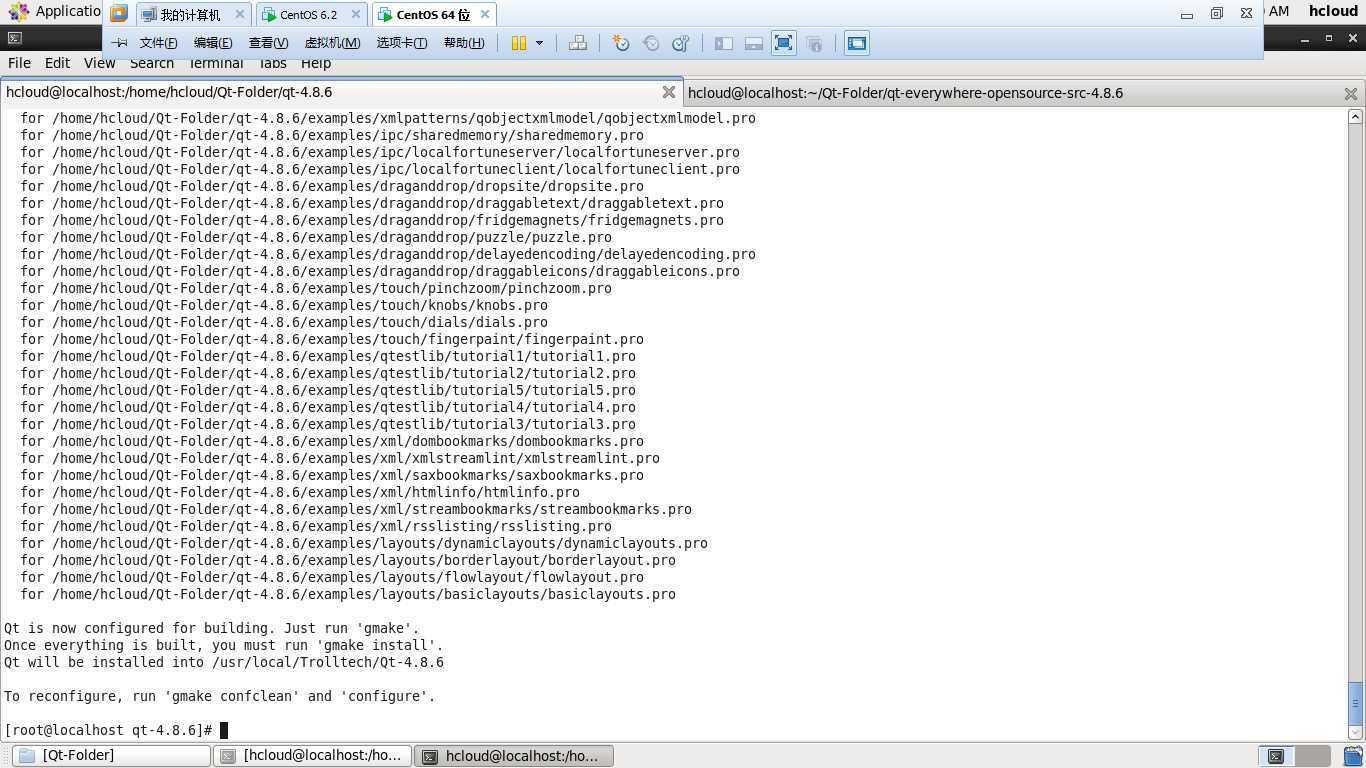Click the terminal window menu icon

click(14, 38)
